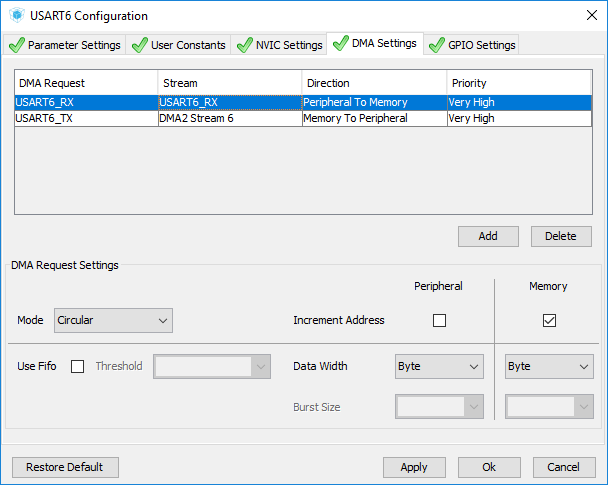Open the NVIC Settings tab
The image size is (608, 485).
(x=279, y=45)
